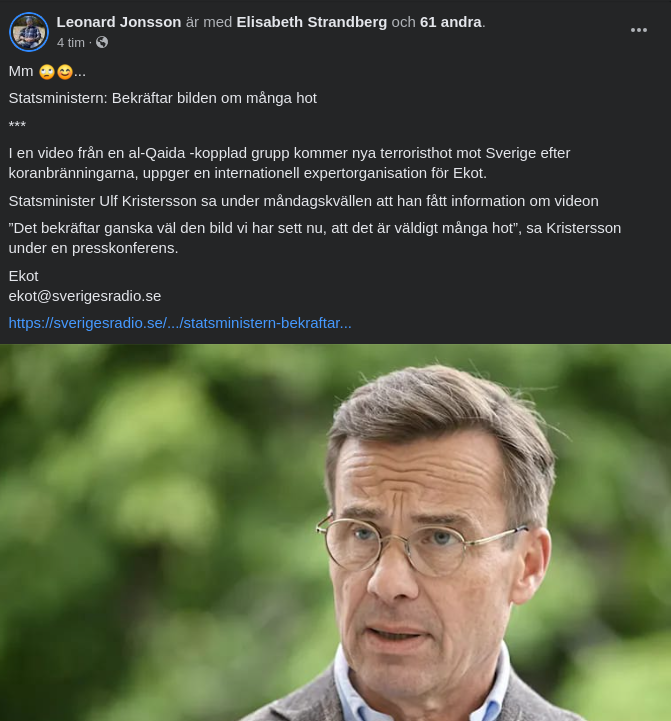The image size is (671, 721).
Task: Open tagged friend Elisabeth Strandberg's profile
Action: click(312, 22)
